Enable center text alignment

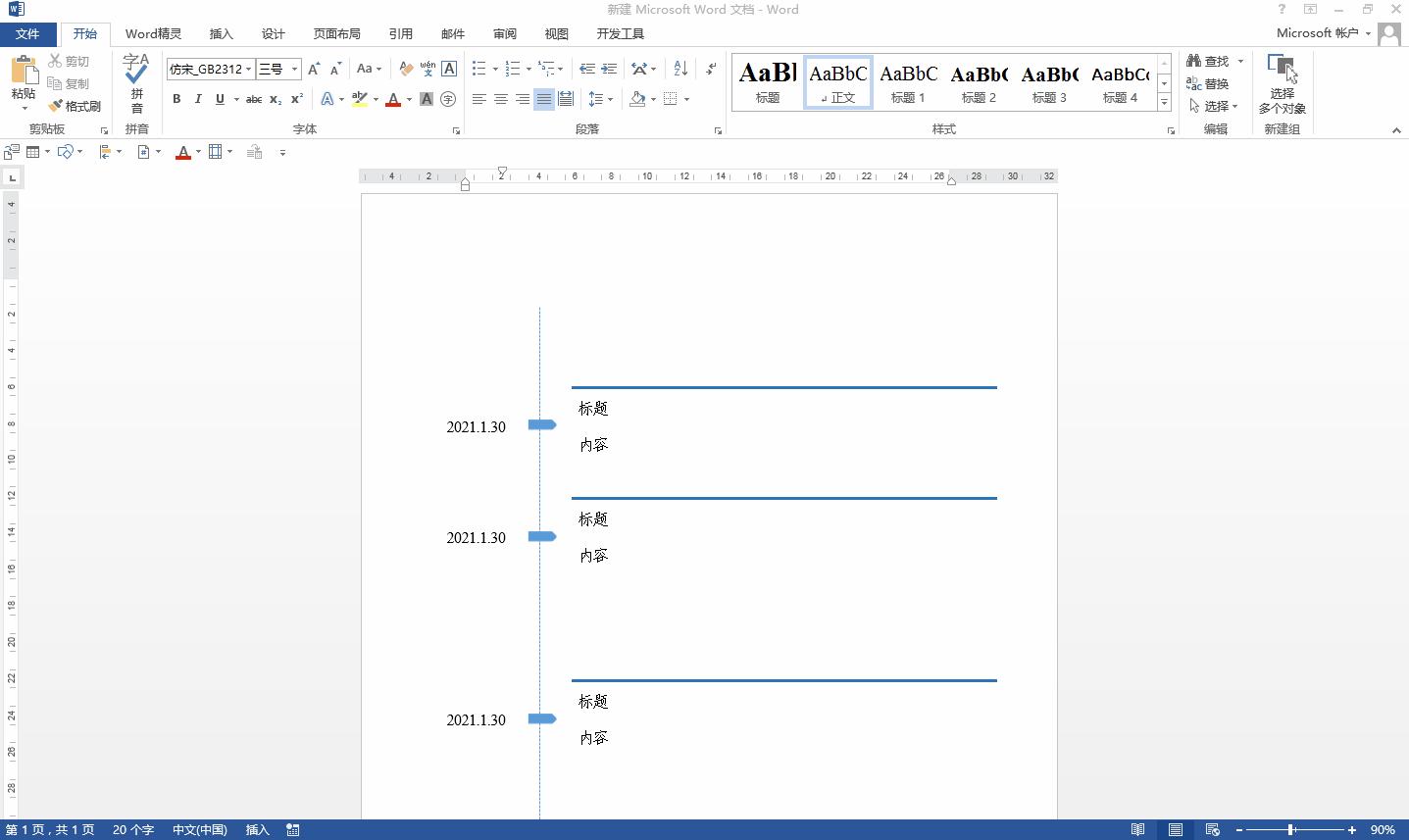[500, 99]
